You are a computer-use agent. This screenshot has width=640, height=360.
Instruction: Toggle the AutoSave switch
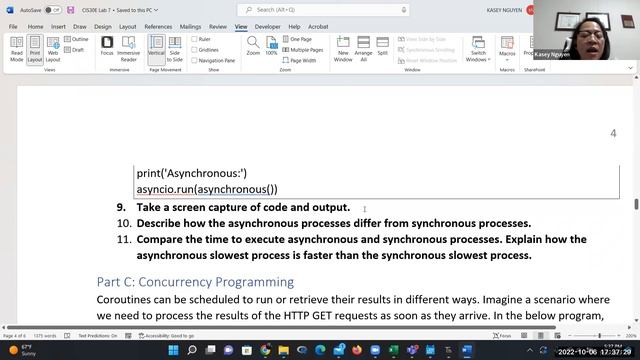(53, 10)
